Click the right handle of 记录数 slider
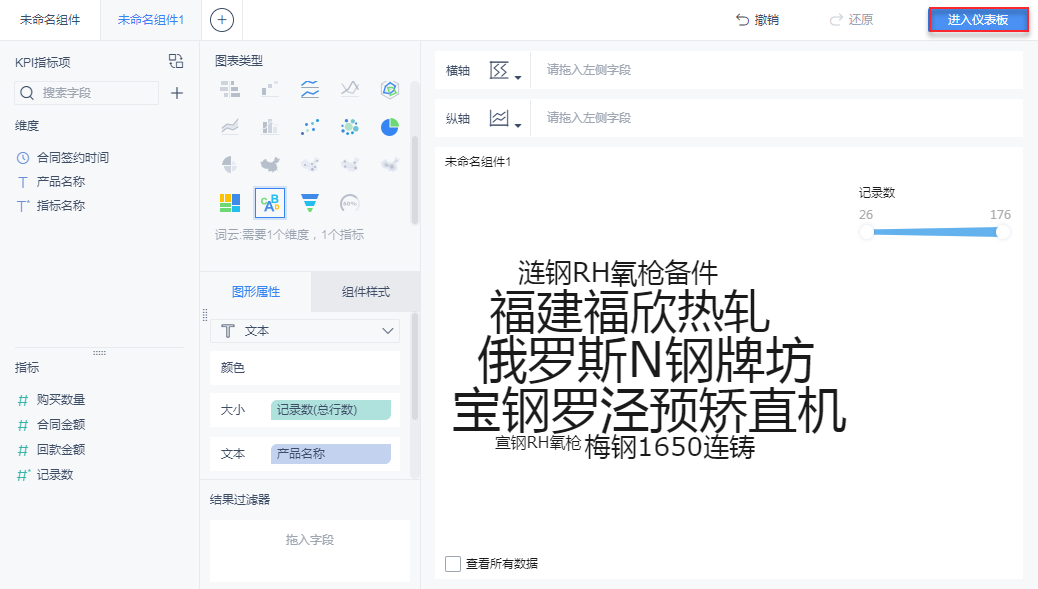 (1003, 232)
